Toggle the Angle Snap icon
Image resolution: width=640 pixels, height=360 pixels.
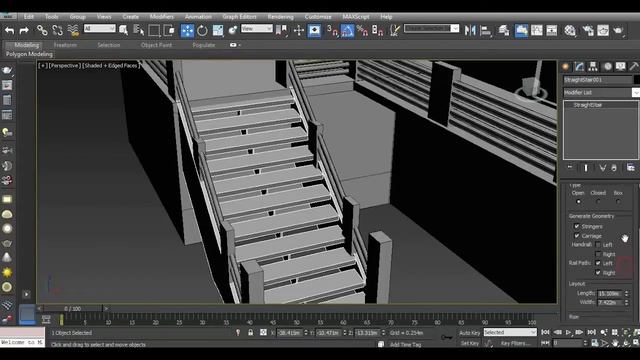coord(347,31)
